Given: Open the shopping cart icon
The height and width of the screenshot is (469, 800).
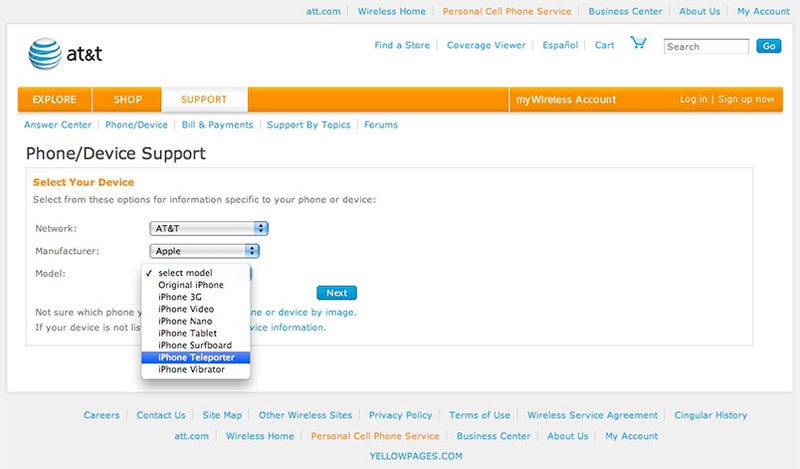Looking at the screenshot, I should 638,42.
